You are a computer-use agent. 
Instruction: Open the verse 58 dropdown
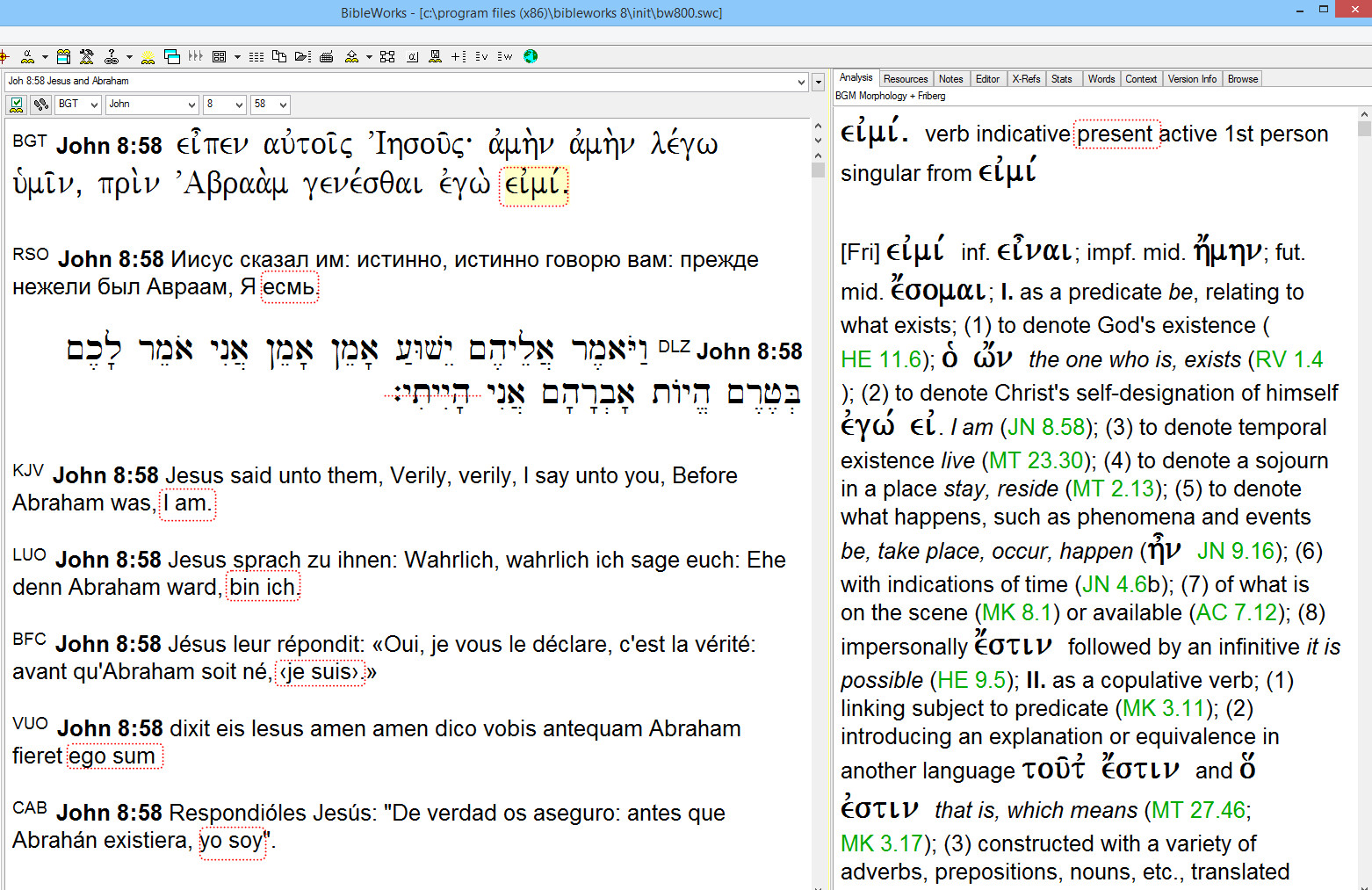[x=282, y=105]
